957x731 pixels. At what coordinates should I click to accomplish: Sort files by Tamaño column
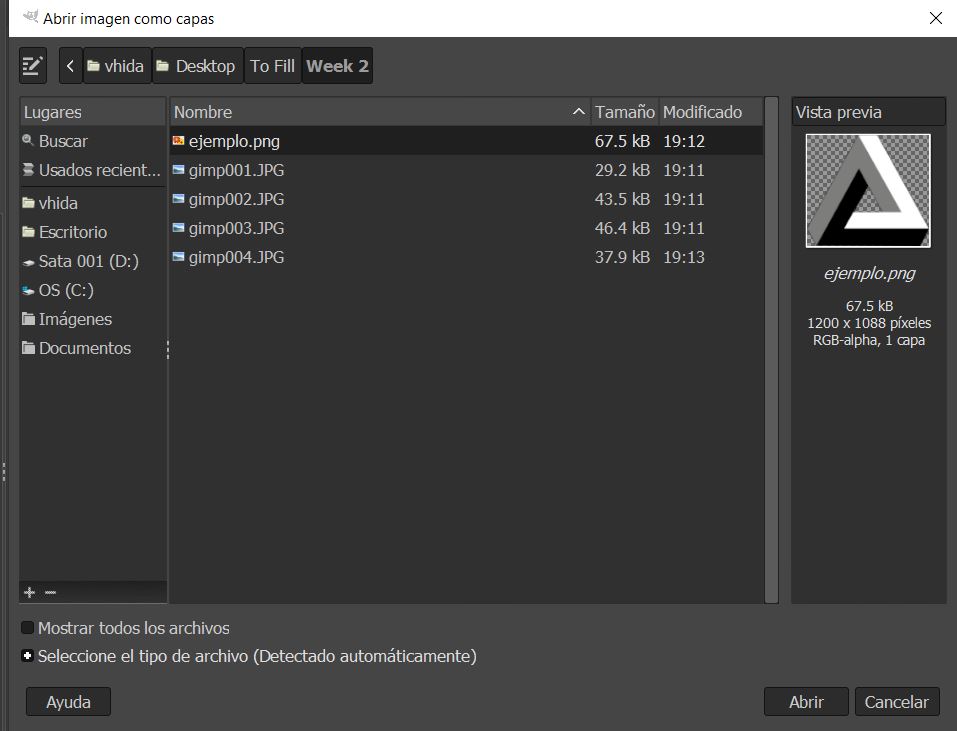pos(625,112)
